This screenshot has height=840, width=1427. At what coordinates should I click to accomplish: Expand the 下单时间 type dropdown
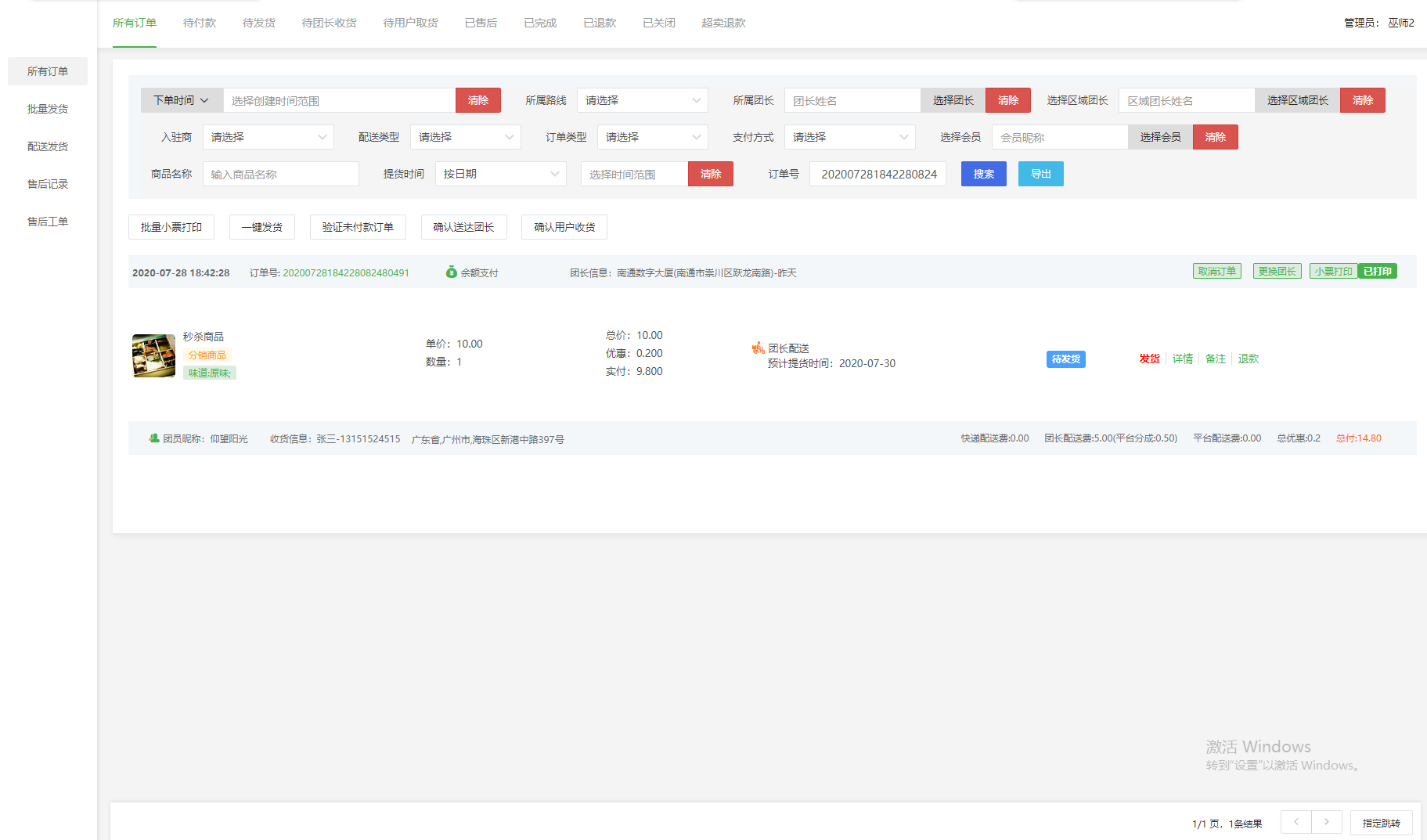point(182,100)
